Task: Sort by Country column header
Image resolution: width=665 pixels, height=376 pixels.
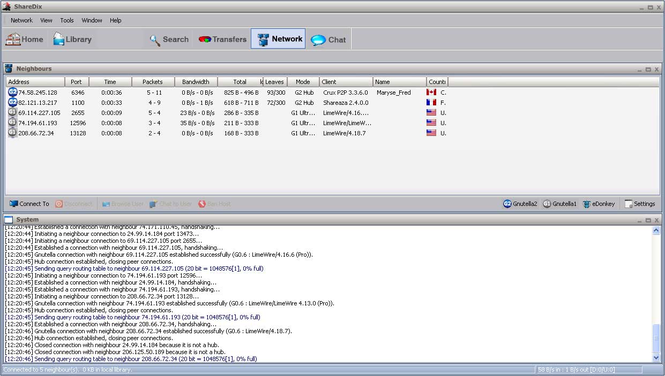Action: [437, 82]
